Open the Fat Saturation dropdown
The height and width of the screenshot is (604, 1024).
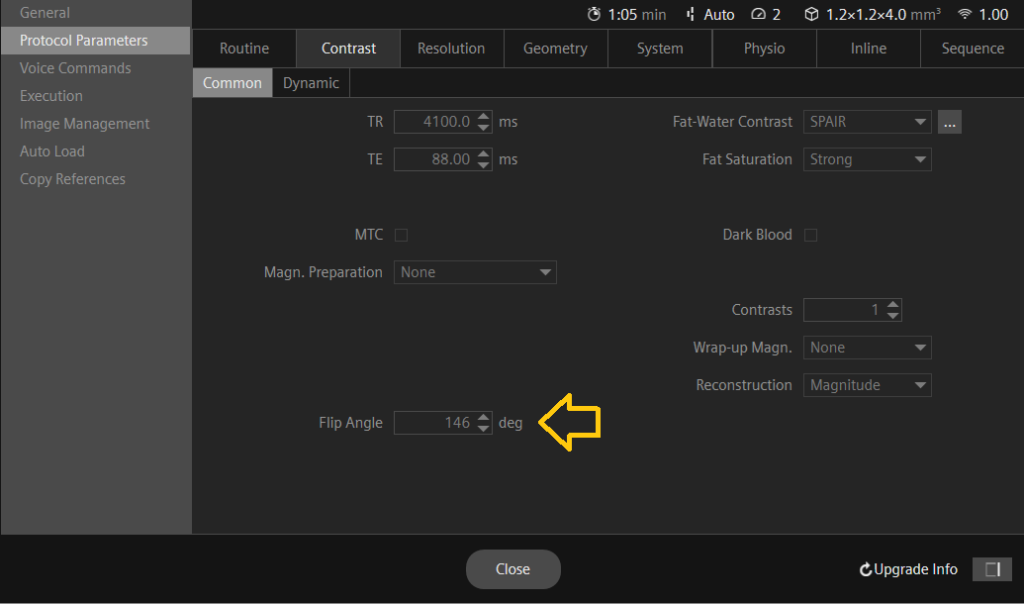tap(866, 159)
